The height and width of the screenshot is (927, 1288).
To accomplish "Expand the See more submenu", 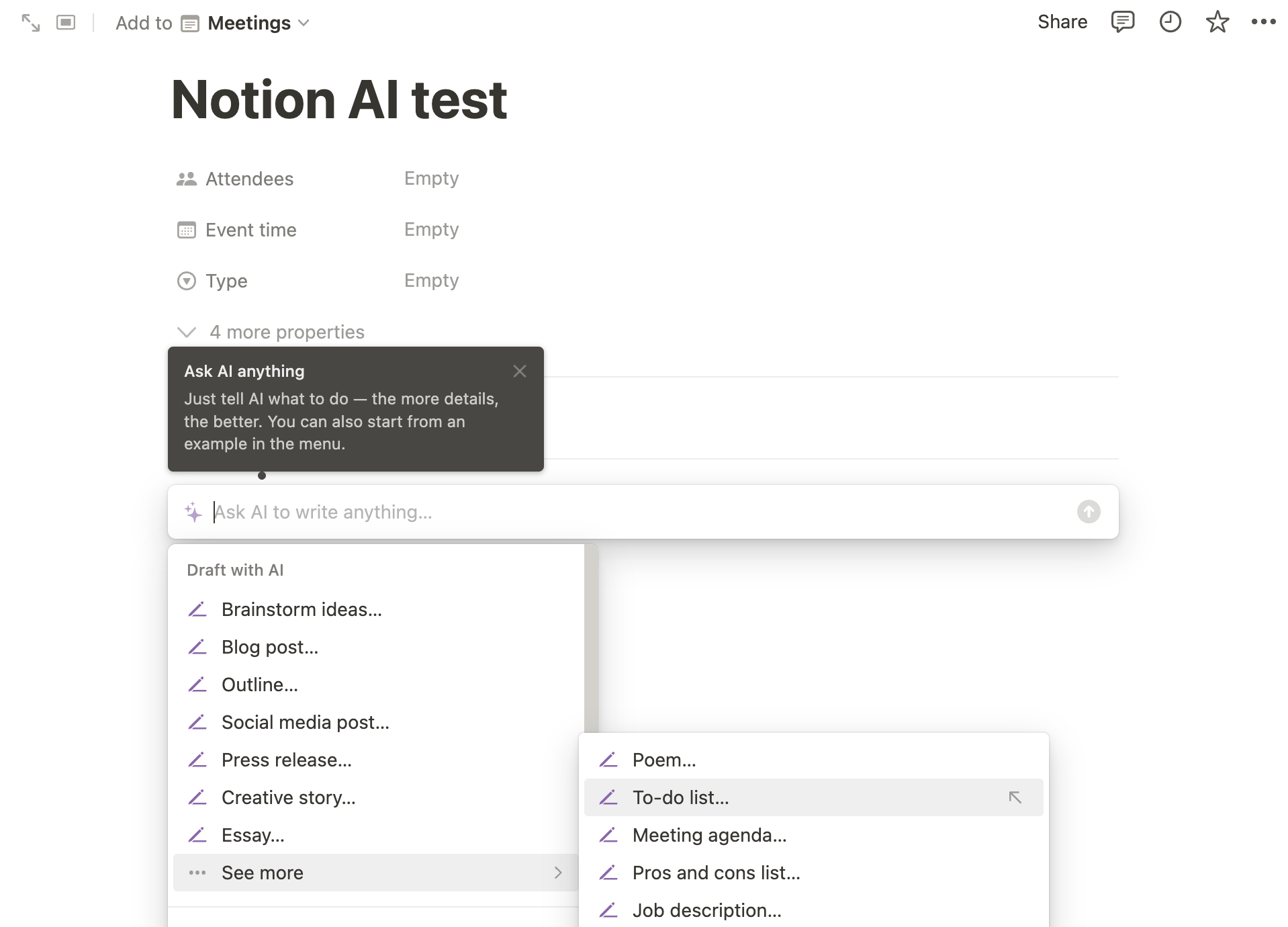I will pyautogui.click(x=262, y=873).
